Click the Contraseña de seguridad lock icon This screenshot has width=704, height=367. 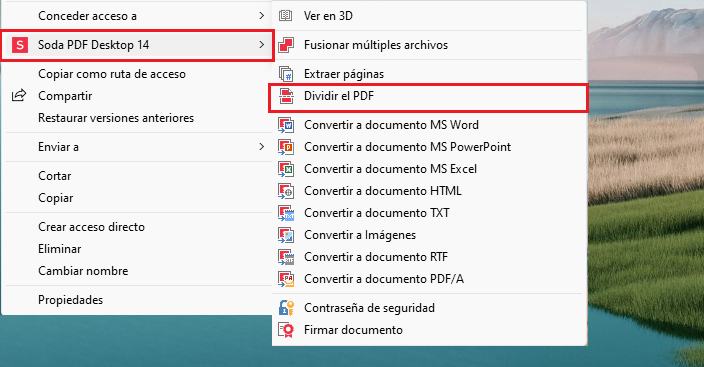pos(286,308)
